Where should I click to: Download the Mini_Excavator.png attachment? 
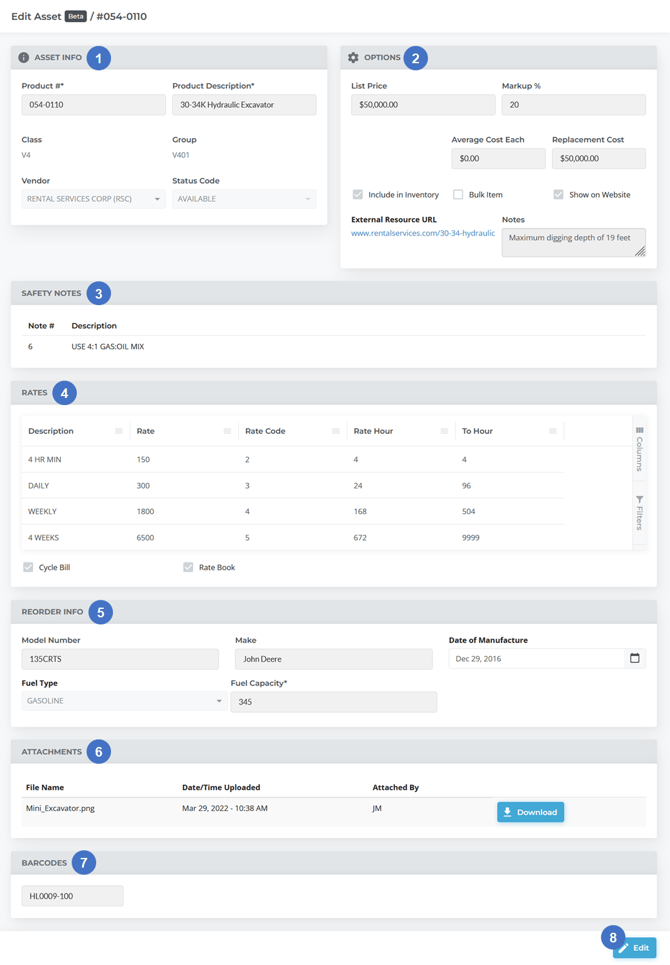(530, 812)
